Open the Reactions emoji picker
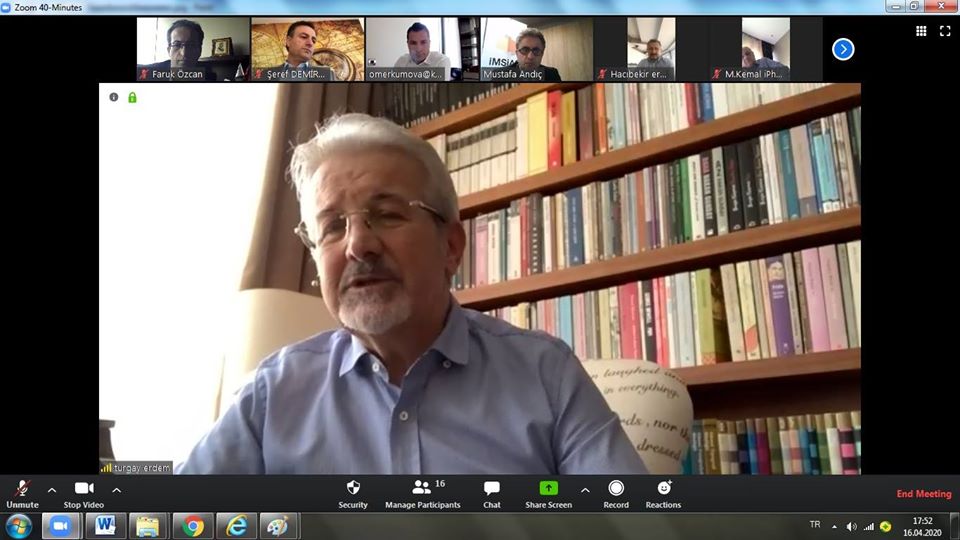Image resolution: width=960 pixels, height=540 pixels. pos(663,492)
